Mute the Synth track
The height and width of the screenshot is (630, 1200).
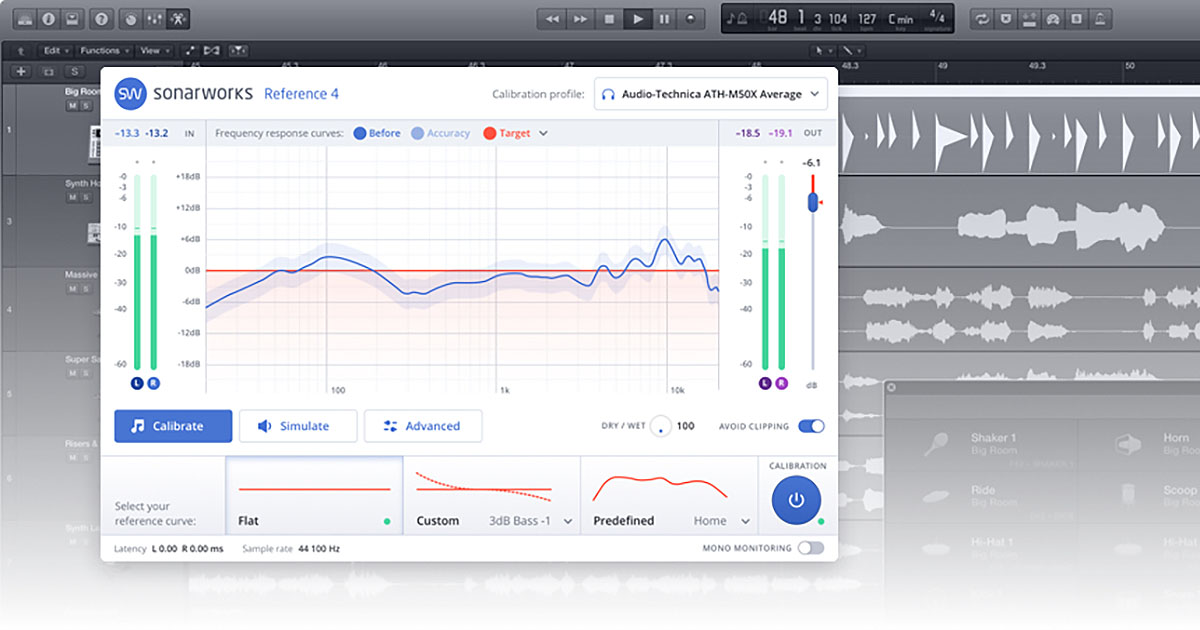point(71,197)
